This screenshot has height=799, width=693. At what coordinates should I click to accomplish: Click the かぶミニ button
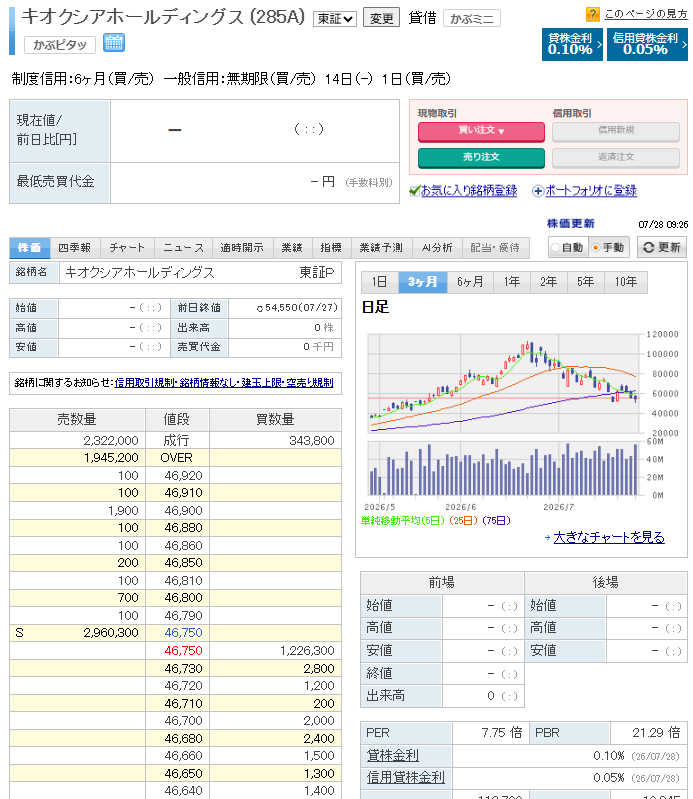[x=472, y=19]
